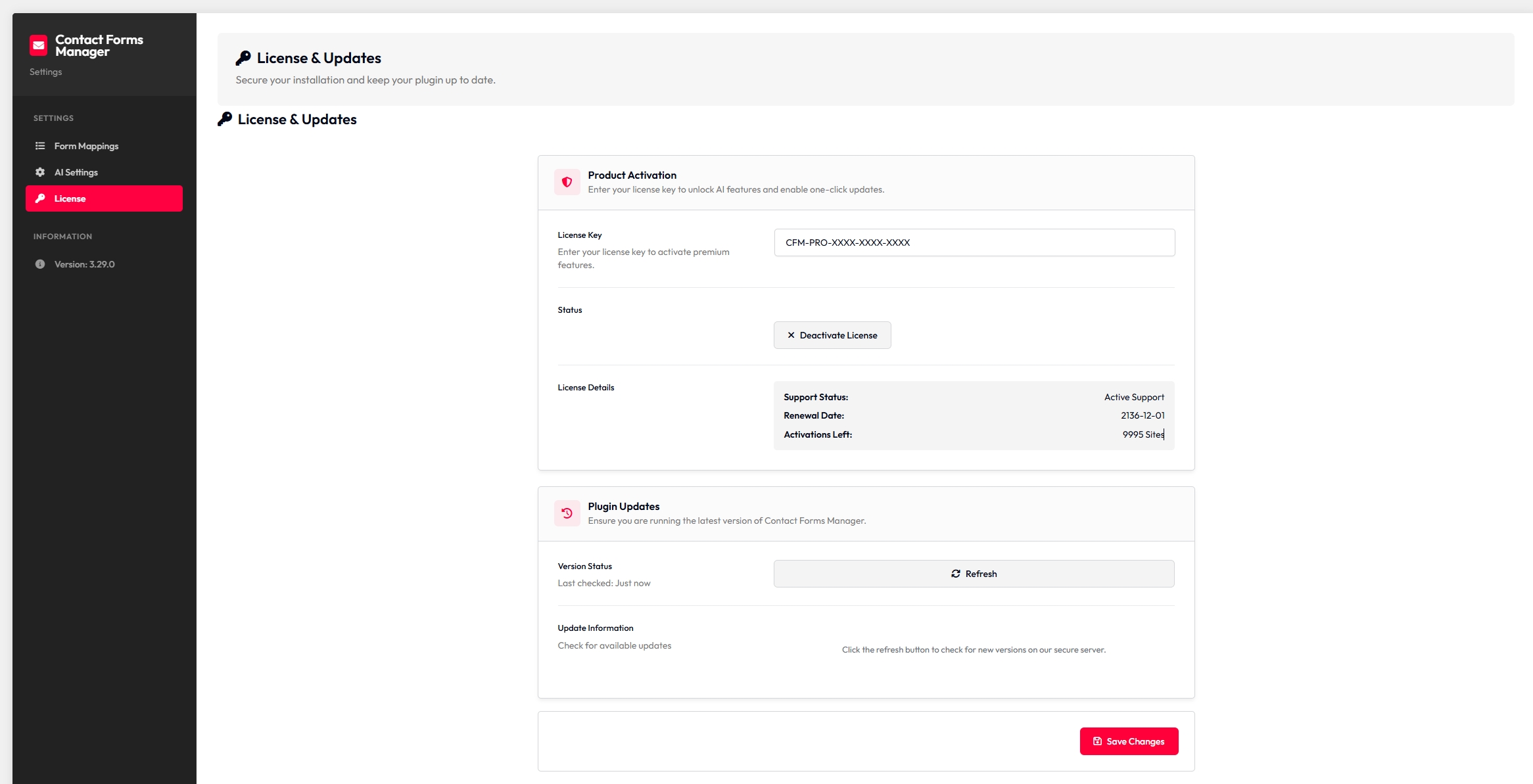This screenshot has width=1533, height=784.
Task: Click the Refresh button under Version Status
Action: pos(974,573)
